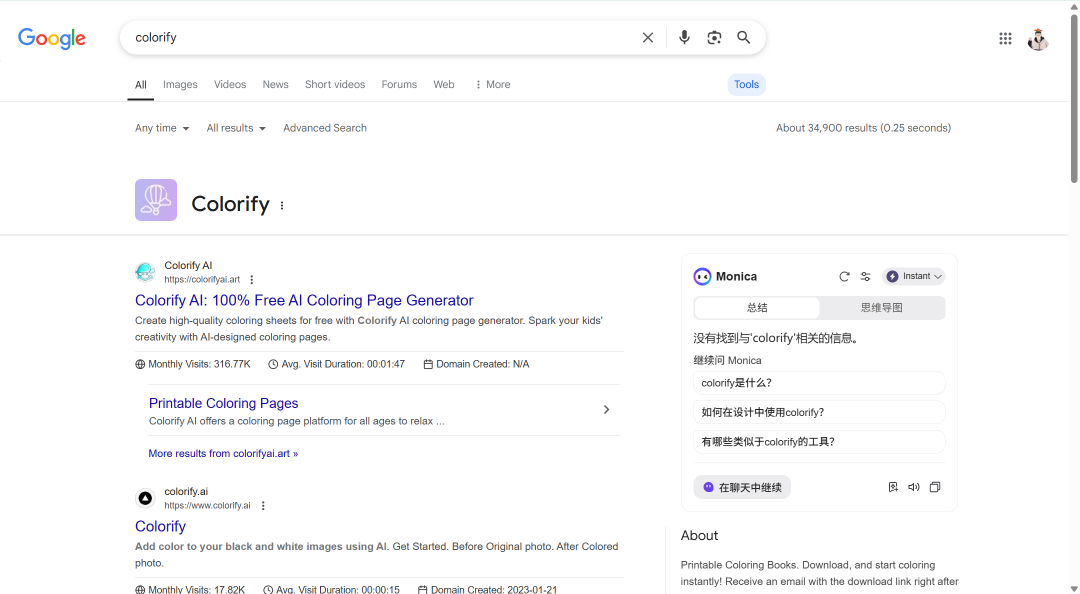Open options menu beside www.colorify.ai URL

pos(263,506)
